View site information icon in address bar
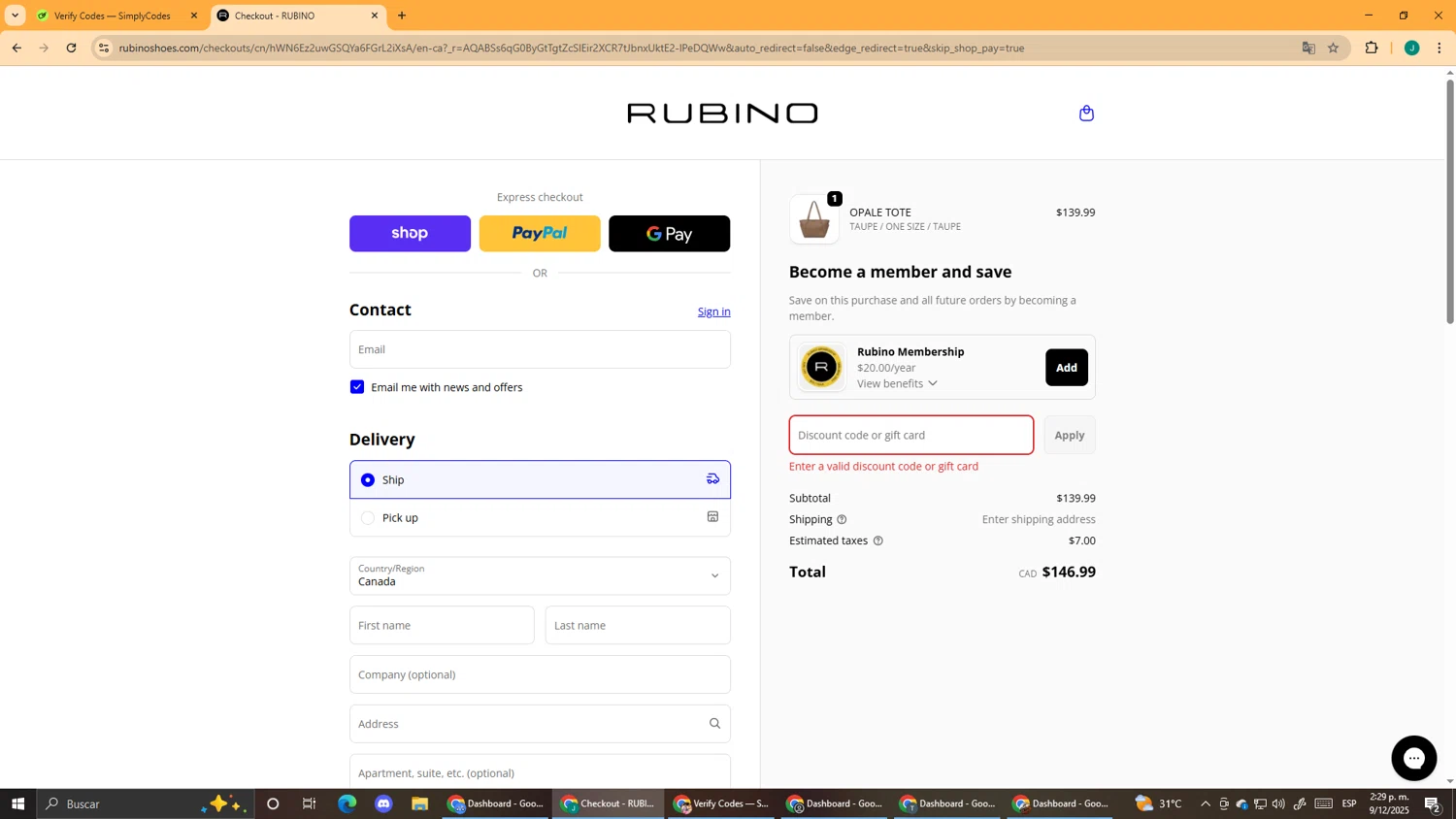 pos(104,48)
